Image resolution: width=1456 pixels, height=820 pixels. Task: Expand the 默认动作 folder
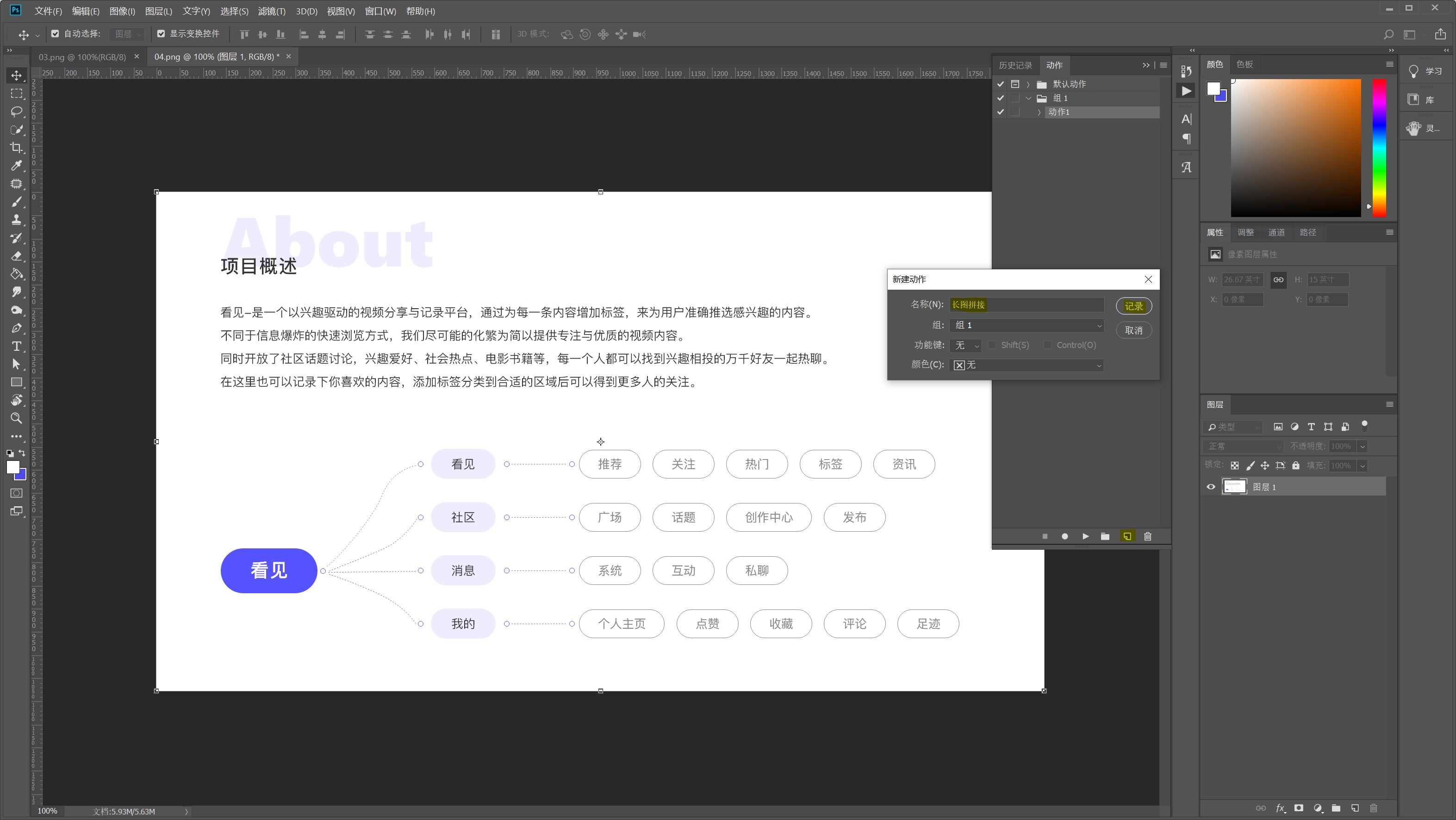pos(1028,84)
